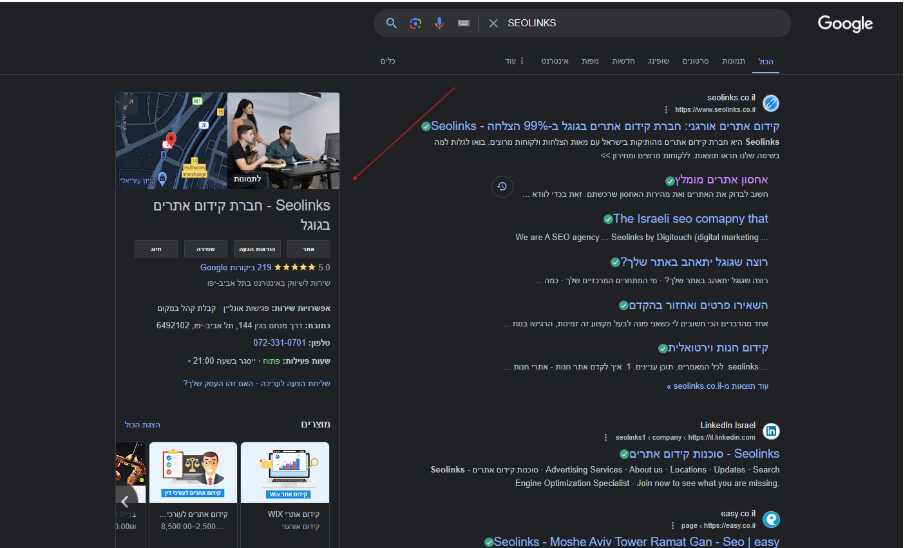Open three-dot menu beside LinkedIn URL

coord(605,438)
